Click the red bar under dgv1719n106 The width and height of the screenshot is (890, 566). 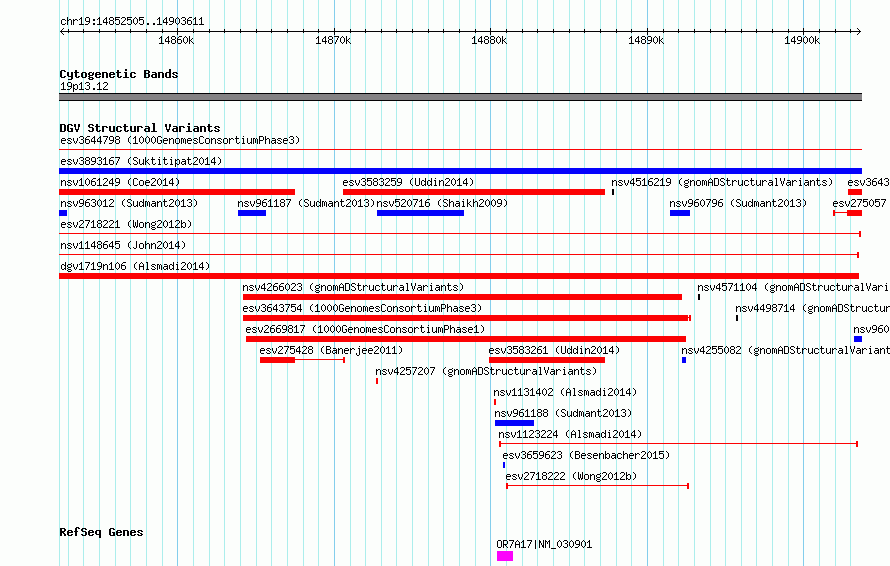click(459, 276)
